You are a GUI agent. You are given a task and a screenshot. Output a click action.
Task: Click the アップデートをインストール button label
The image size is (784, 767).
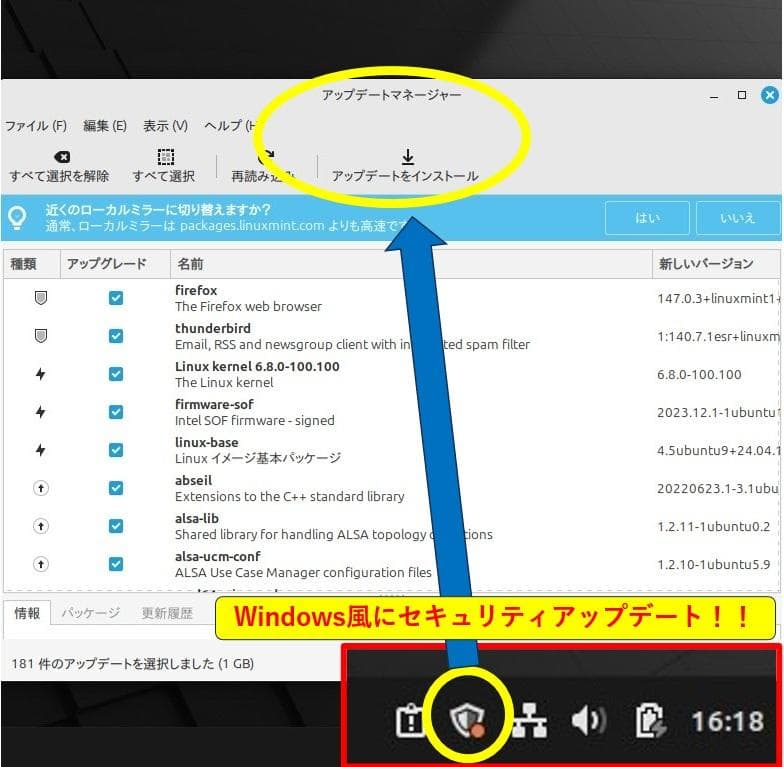tap(405, 176)
